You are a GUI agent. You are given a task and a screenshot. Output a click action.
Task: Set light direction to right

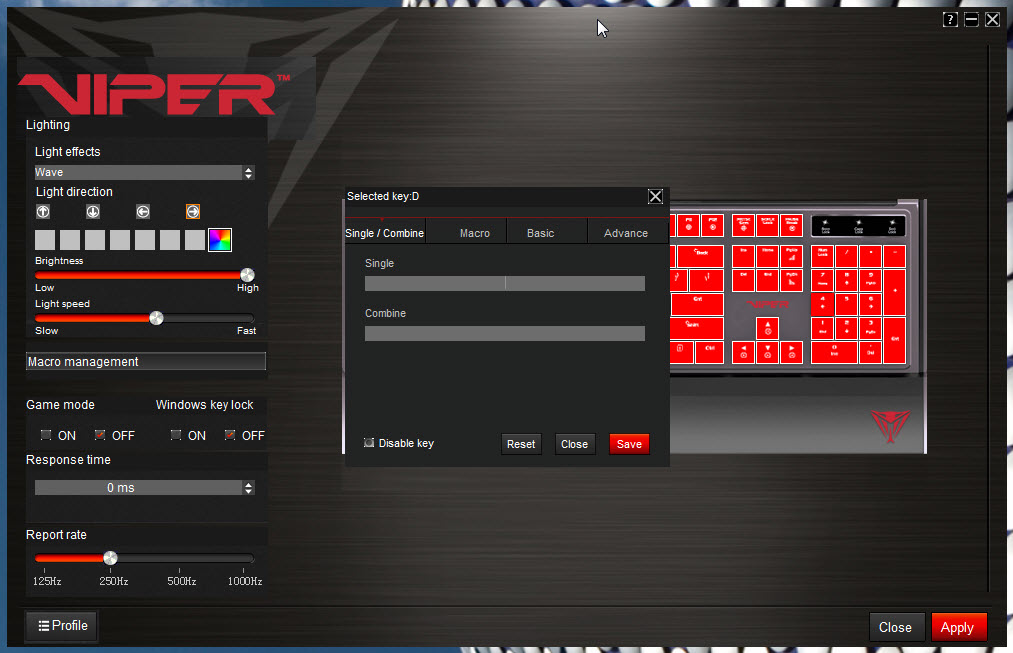pyautogui.click(x=193, y=211)
